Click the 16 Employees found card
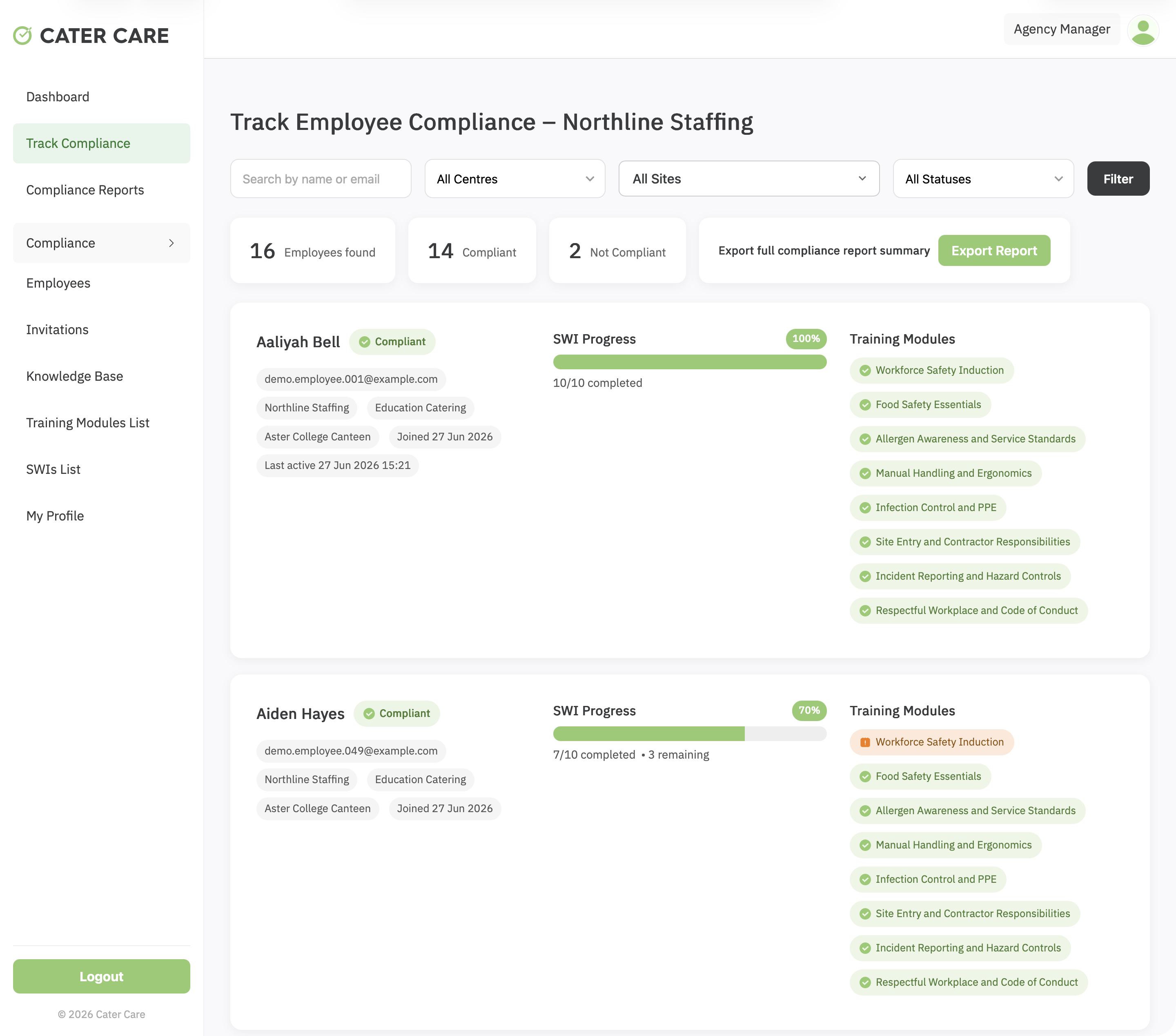This screenshot has height=1036, width=1176. tap(312, 250)
